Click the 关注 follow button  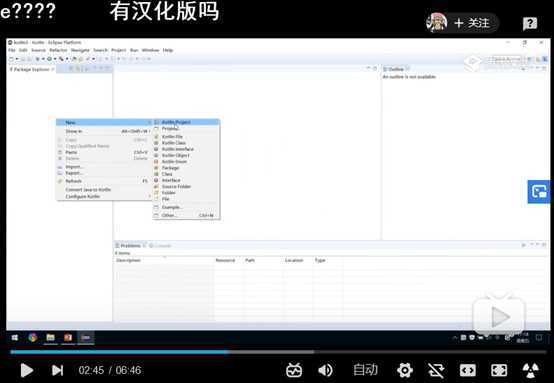point(472,23)
